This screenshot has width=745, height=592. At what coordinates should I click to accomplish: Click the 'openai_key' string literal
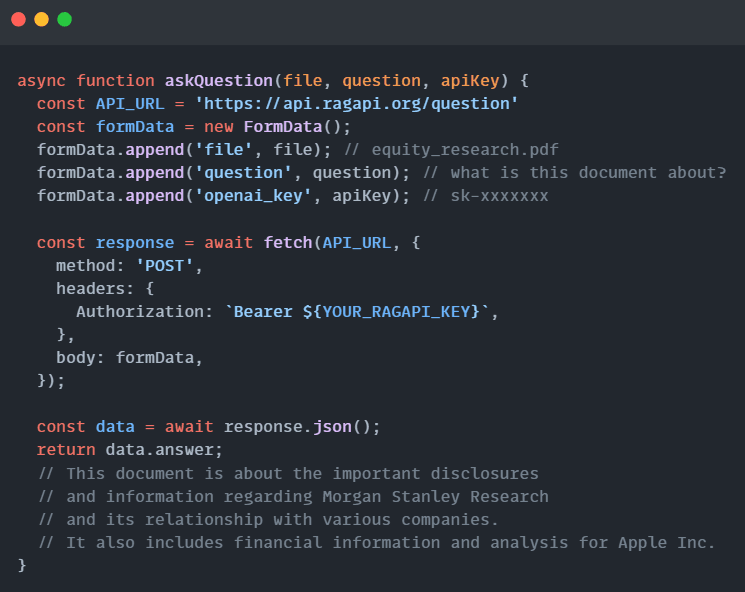[x=253, y=196]
